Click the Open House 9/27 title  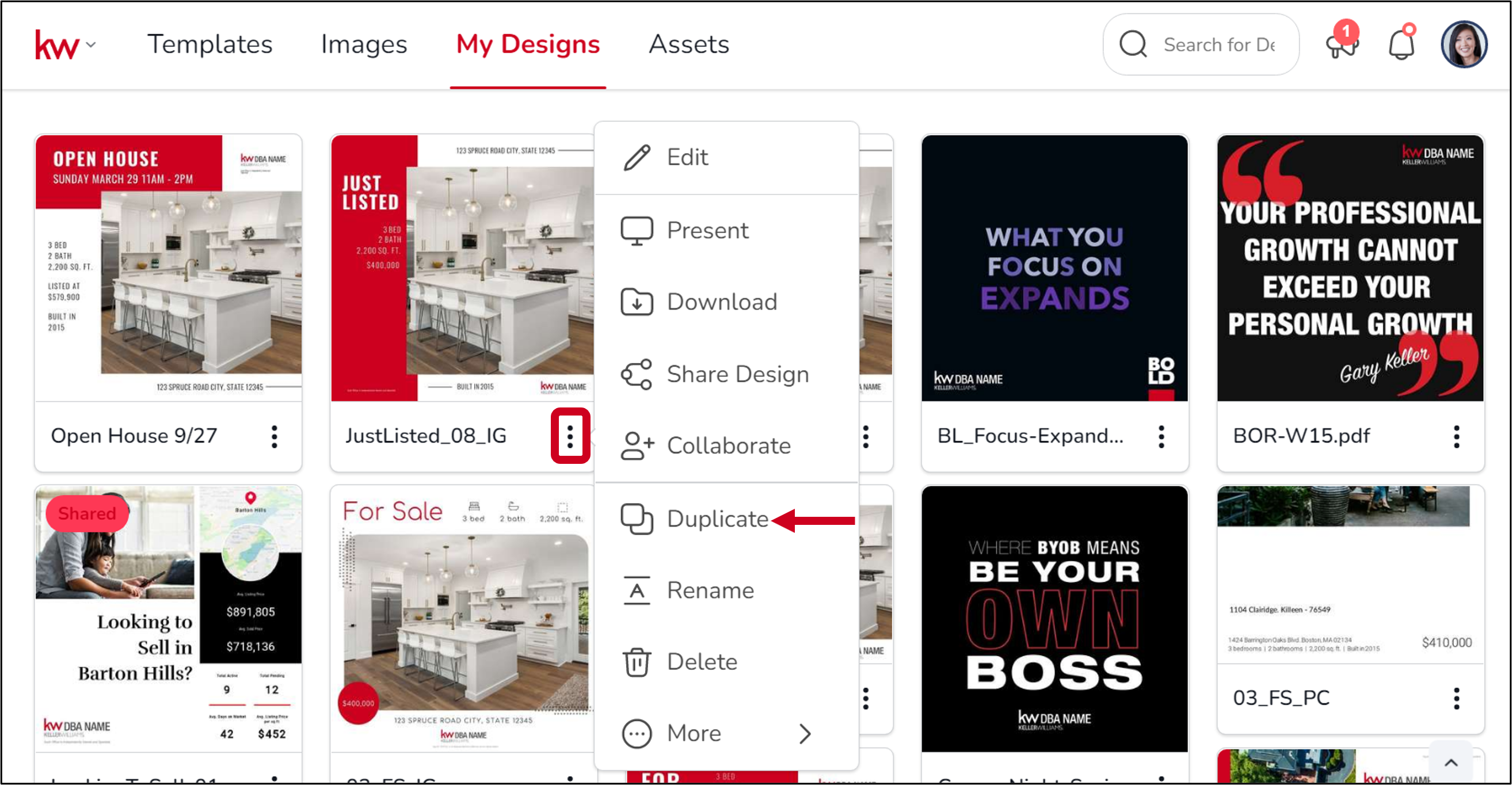[x=134, y=436]
